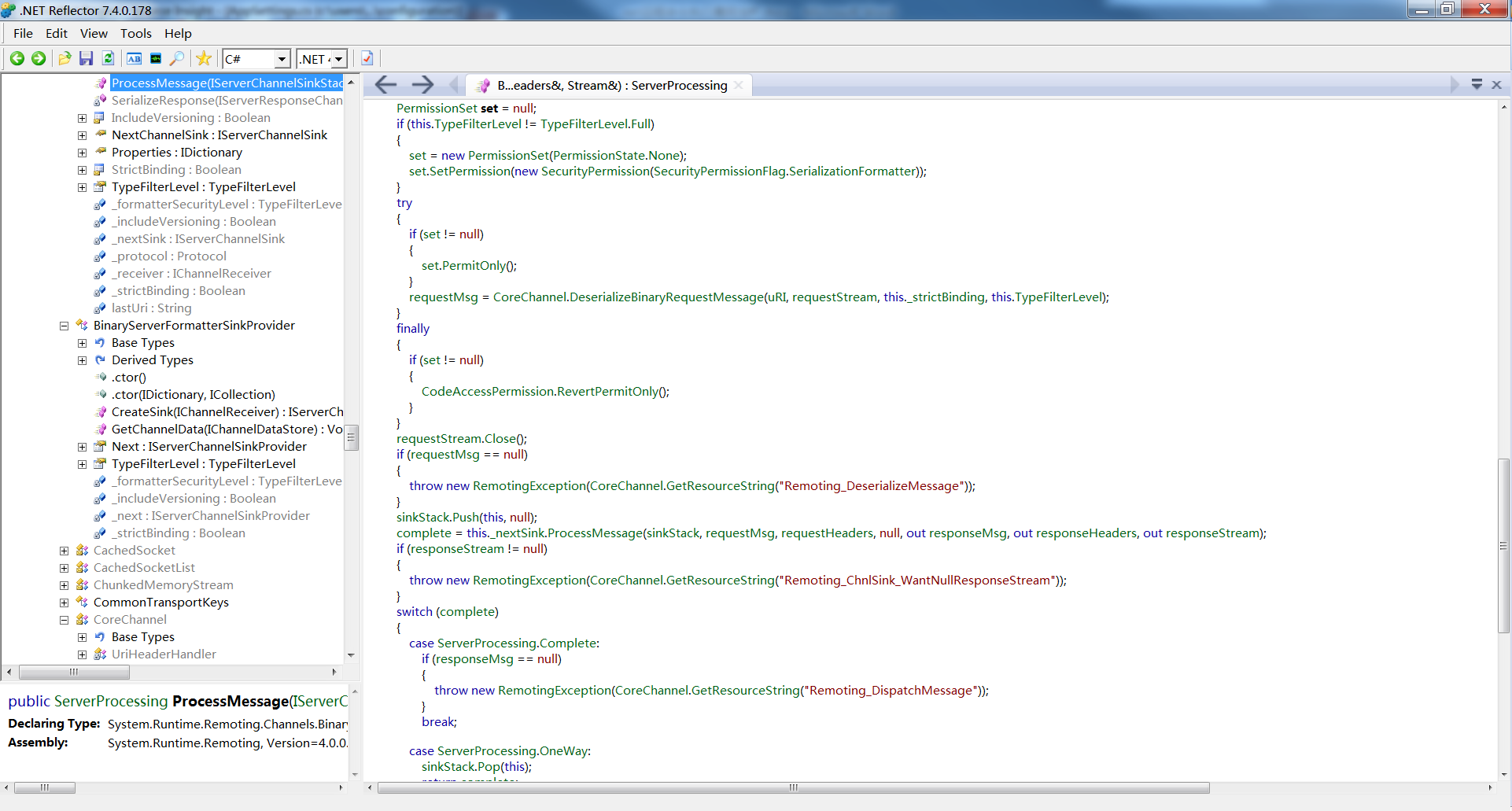Open an assembly with the folder icon
This screenshot has height=811, width=1512.
(x=65, y=58)
